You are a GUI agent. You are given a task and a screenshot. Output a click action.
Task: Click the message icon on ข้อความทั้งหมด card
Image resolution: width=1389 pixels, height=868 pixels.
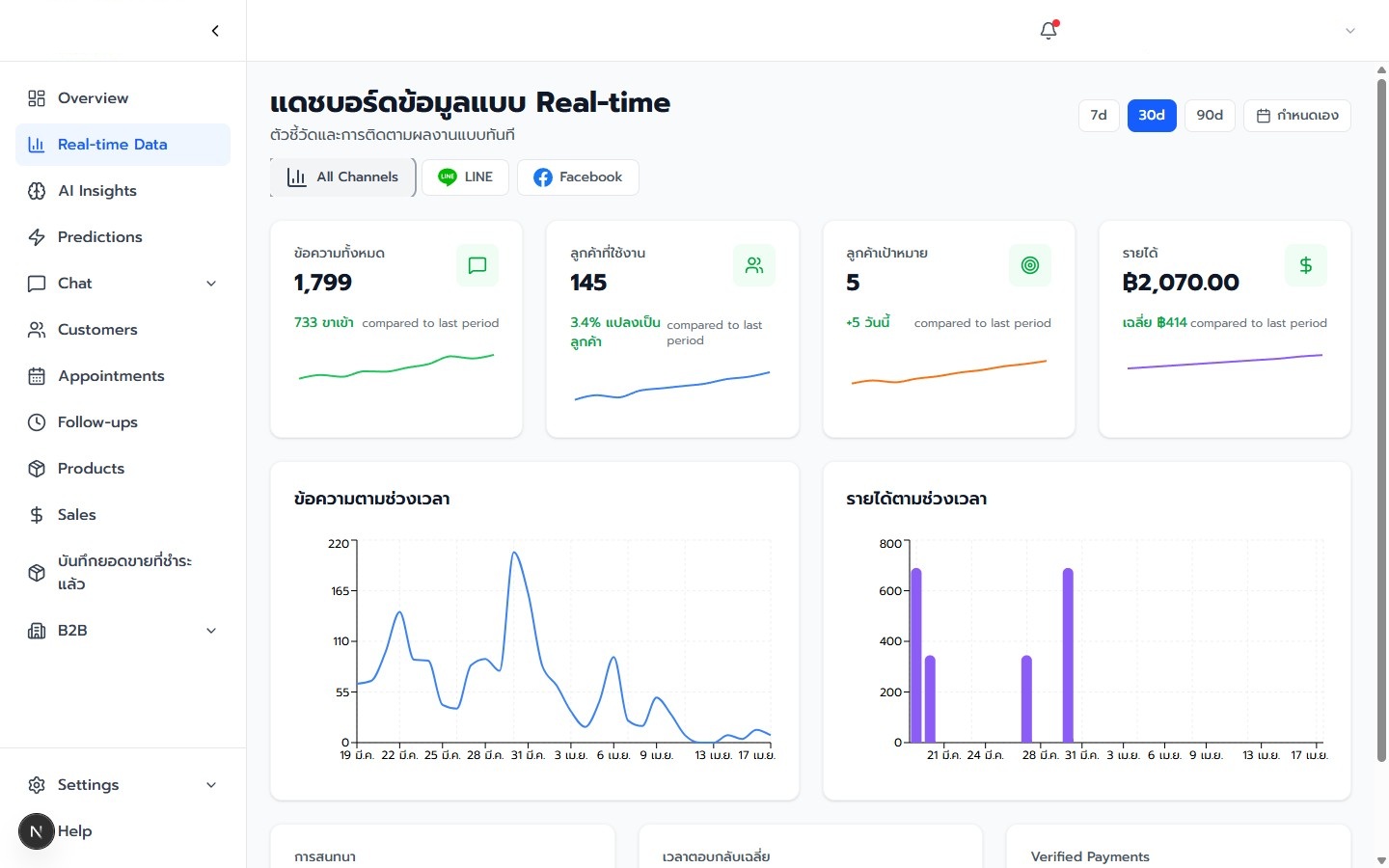point(477,265)
